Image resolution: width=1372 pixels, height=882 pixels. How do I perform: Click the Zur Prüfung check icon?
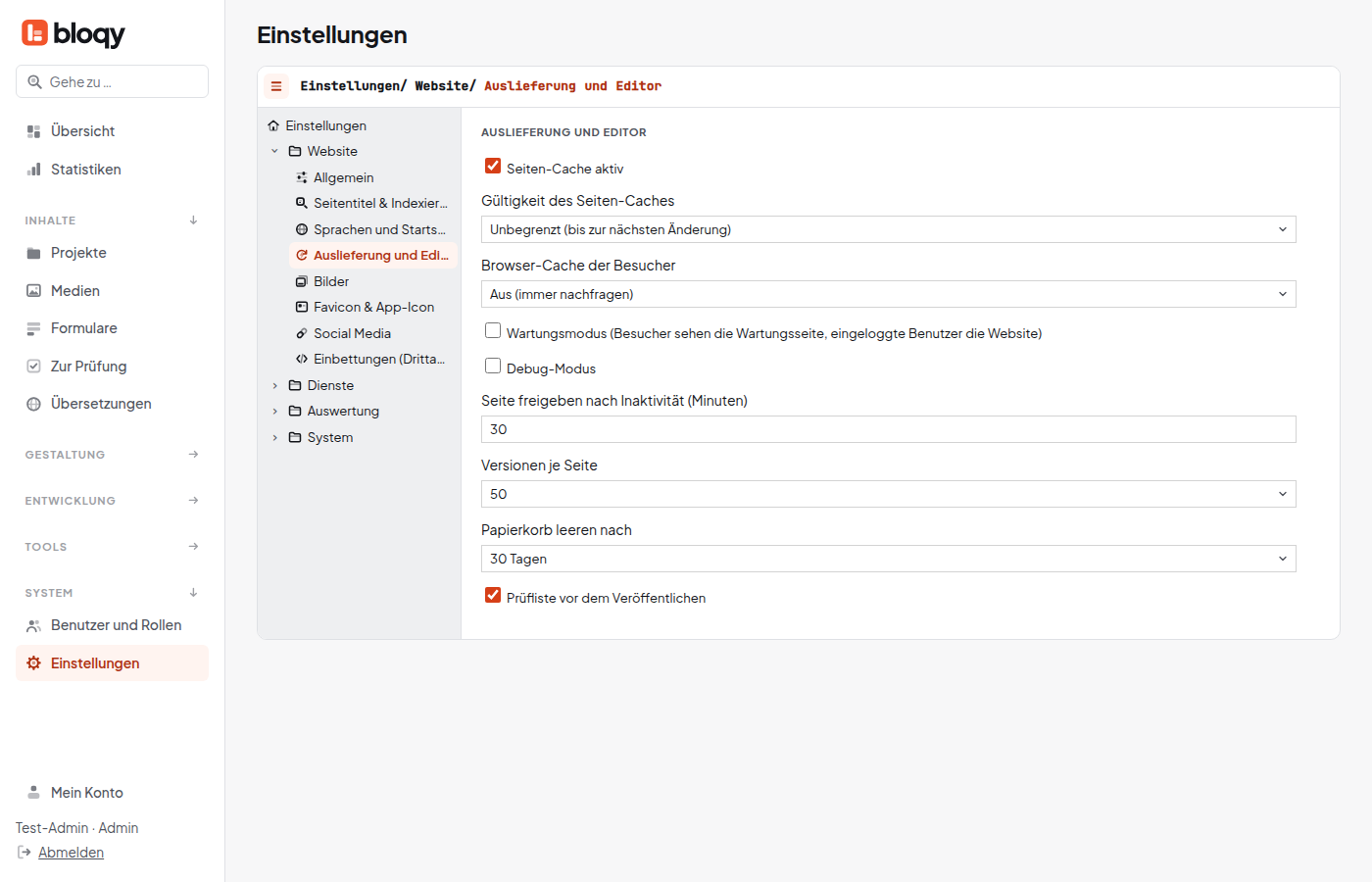[x=33, y=367]
